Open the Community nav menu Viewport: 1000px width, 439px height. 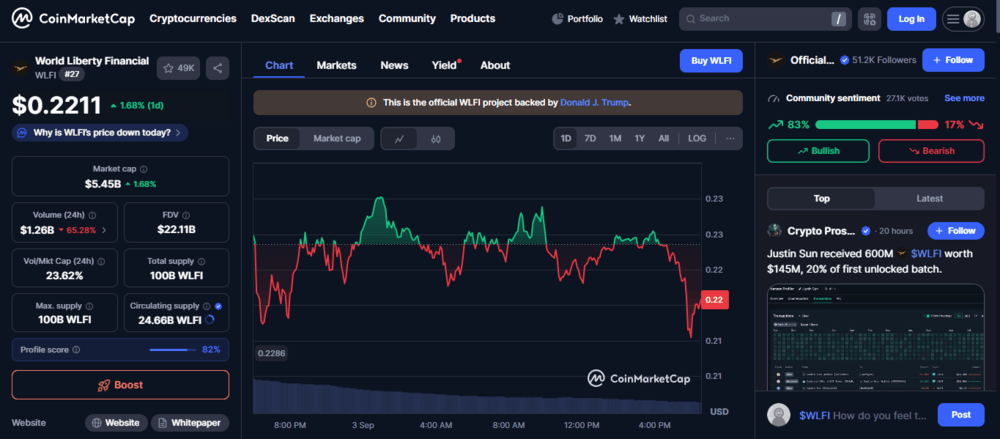(407, 19)
